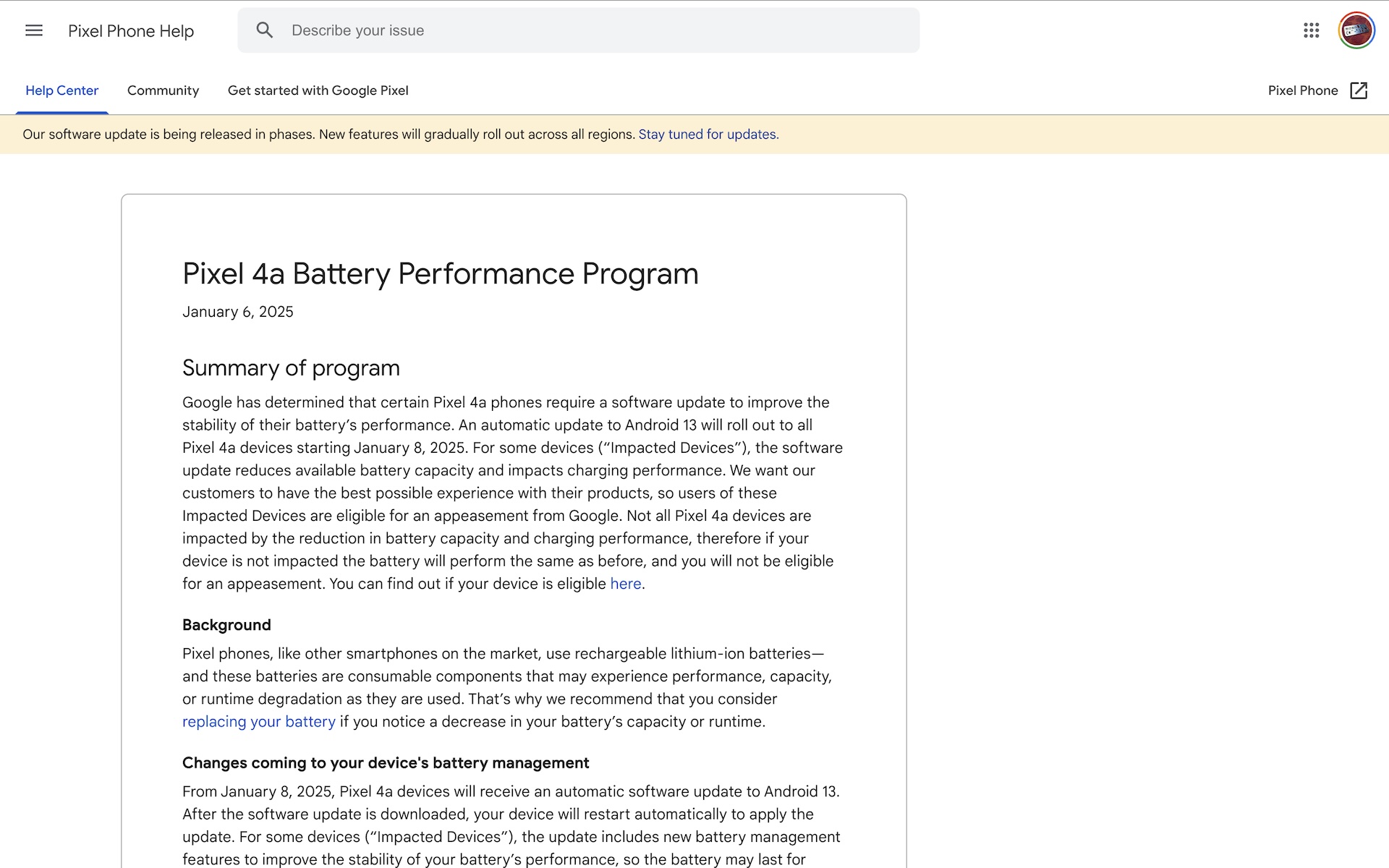Click the Pixel 4a Battery Performance Program heading

click(x=440, y=274)
